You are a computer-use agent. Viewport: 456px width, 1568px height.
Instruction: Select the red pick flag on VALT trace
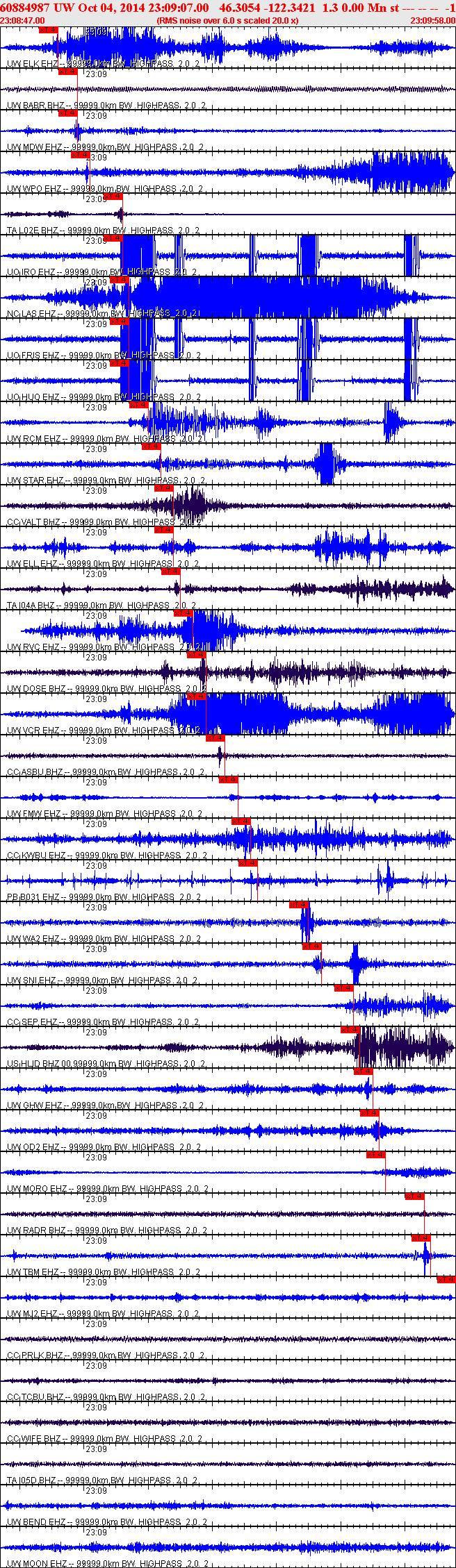(x=163, y=488)
